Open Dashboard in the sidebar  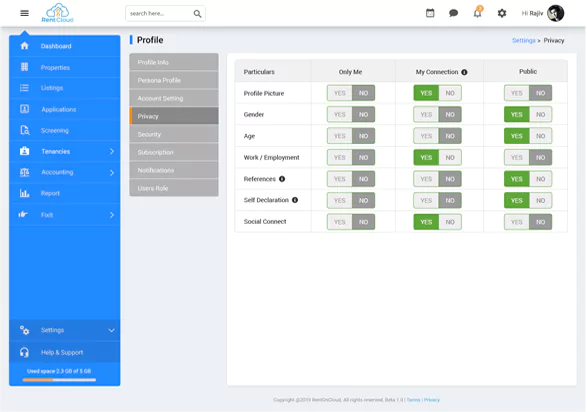[x=65, y=46]
